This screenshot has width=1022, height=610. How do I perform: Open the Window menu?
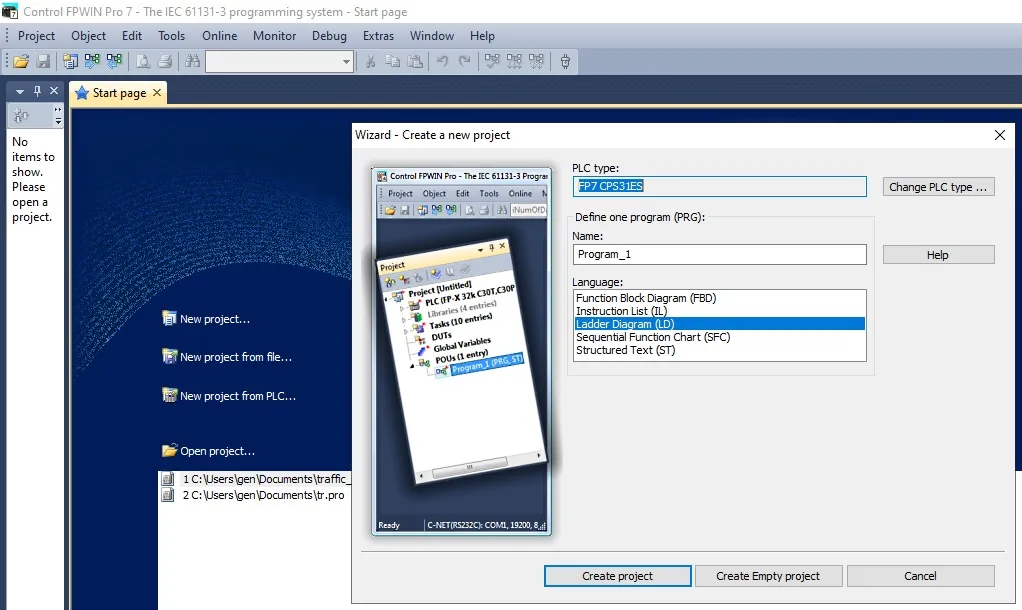[431, 36]
